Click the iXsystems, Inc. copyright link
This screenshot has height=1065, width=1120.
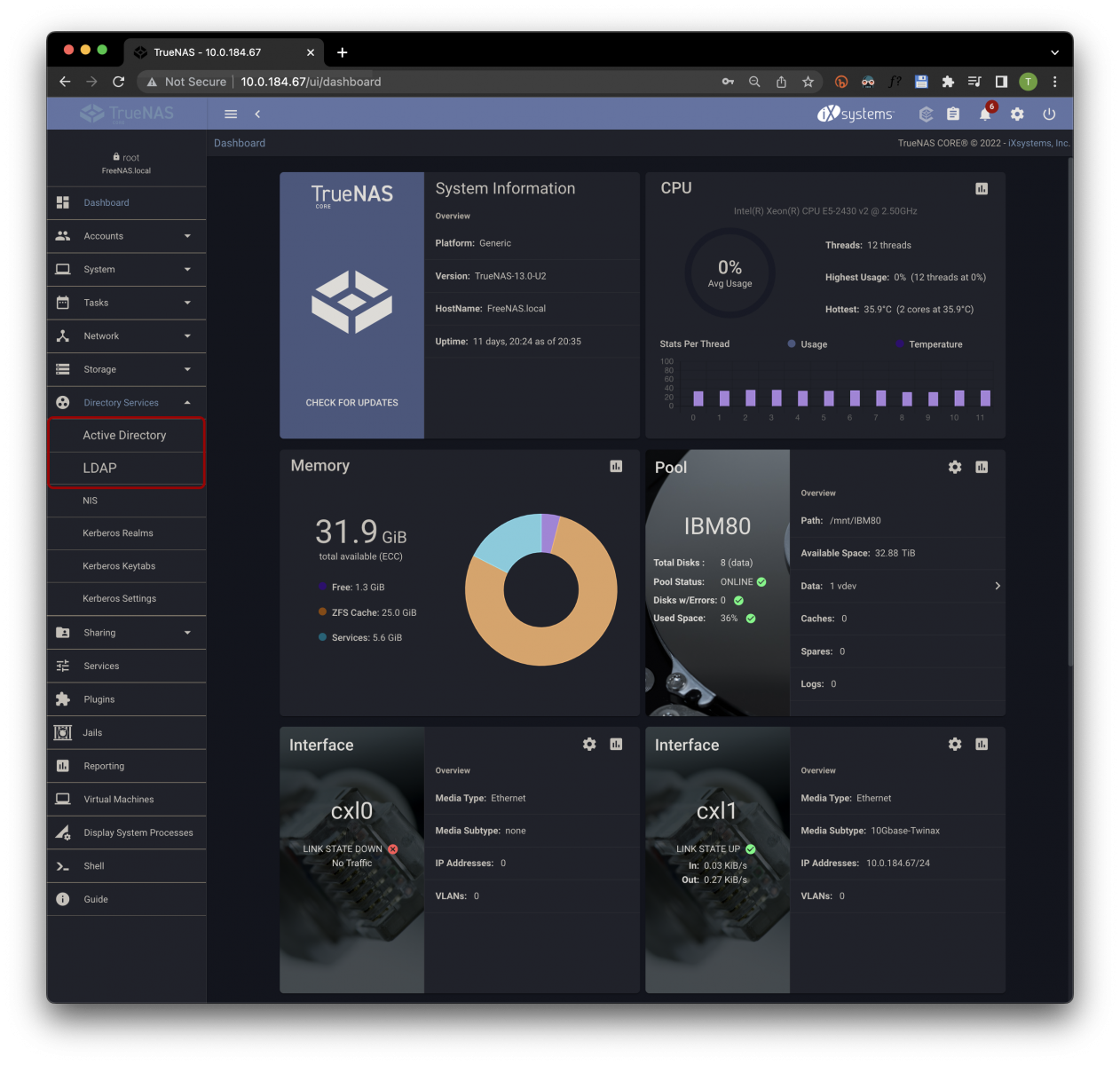click(x=1039, y=143)
